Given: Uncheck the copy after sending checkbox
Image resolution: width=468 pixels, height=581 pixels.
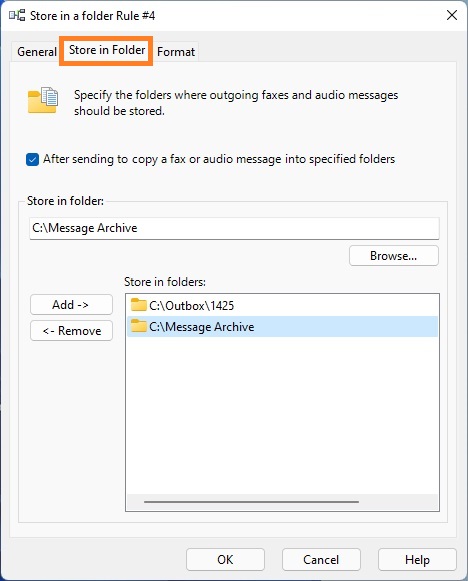Looking at the screenshot, I should click(x=32, y=159).
